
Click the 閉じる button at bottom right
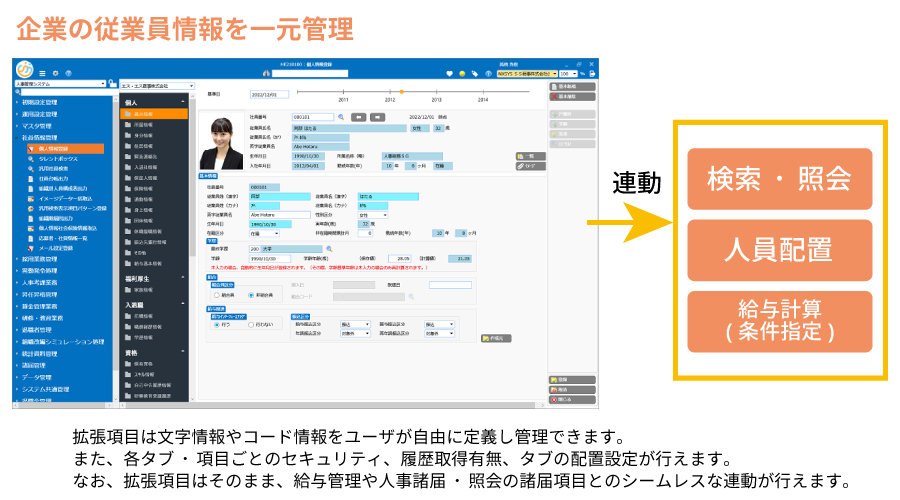click(566, 399)
